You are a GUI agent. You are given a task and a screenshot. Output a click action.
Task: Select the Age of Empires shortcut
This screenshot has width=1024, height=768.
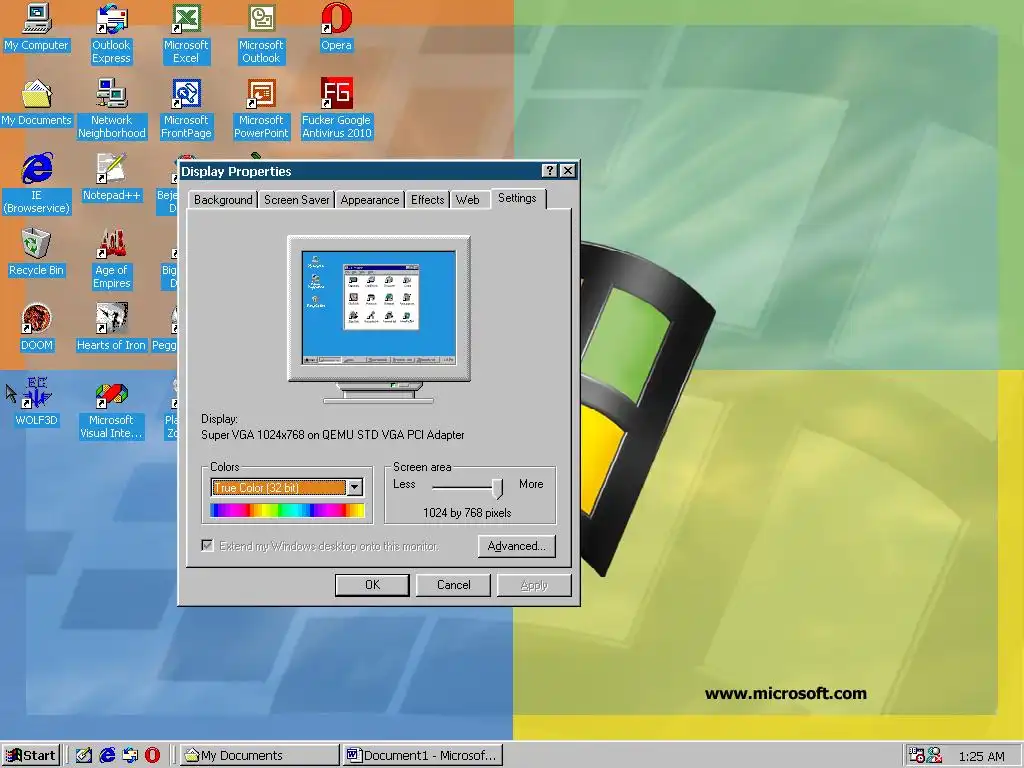tap(112, 259)
